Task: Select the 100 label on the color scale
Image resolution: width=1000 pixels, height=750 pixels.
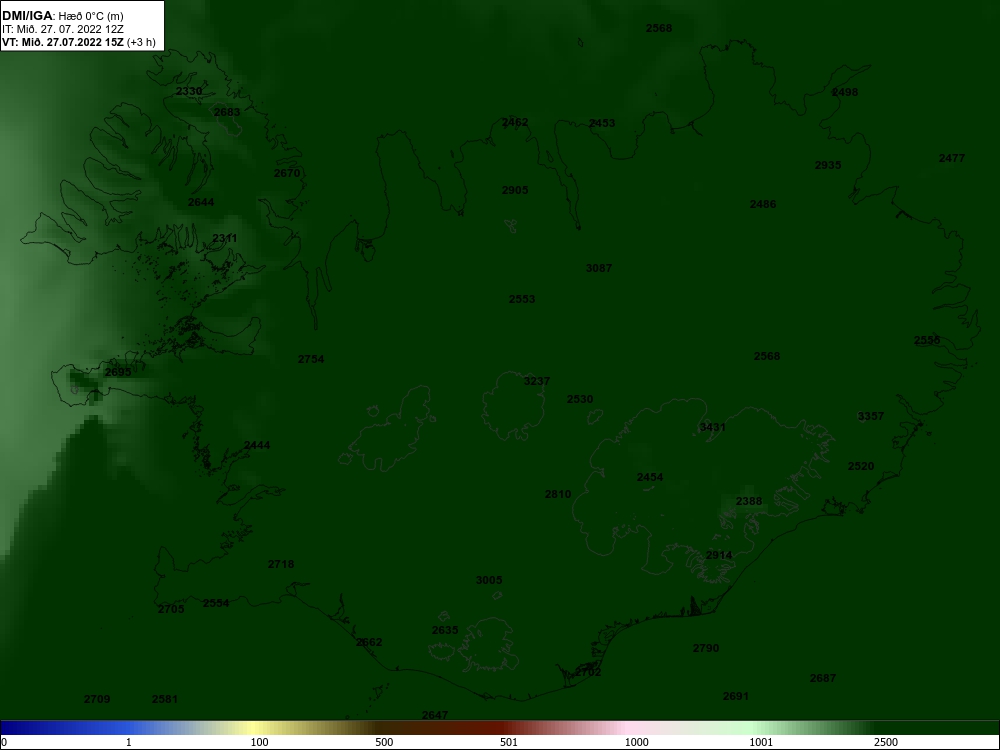Action: click(x=259, y=742)
